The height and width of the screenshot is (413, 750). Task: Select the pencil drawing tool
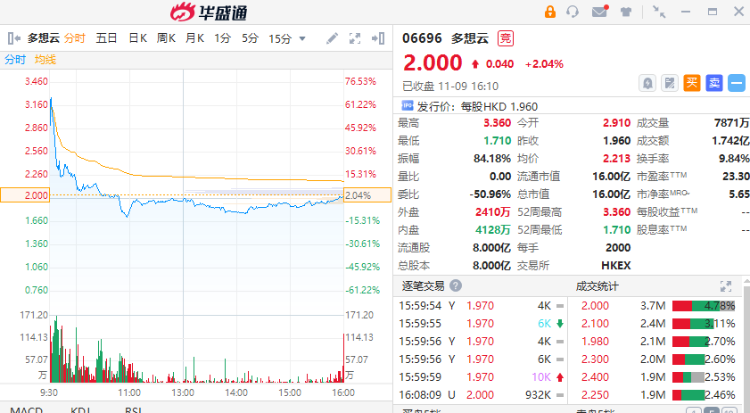click(332, 38)
